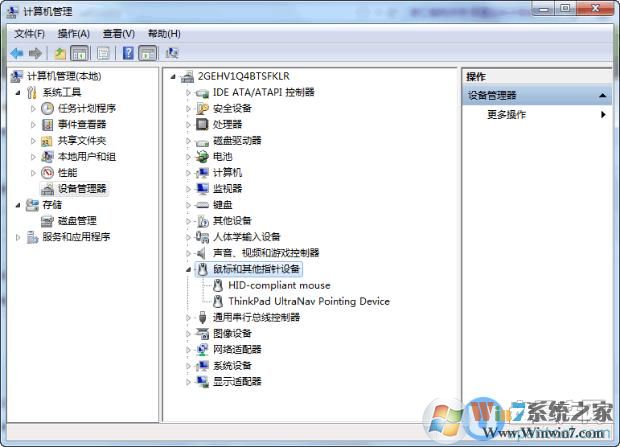Select the 电池 category label
Image resolution: width=620 pixels, height=447 pixels.
tap(223, 157)
